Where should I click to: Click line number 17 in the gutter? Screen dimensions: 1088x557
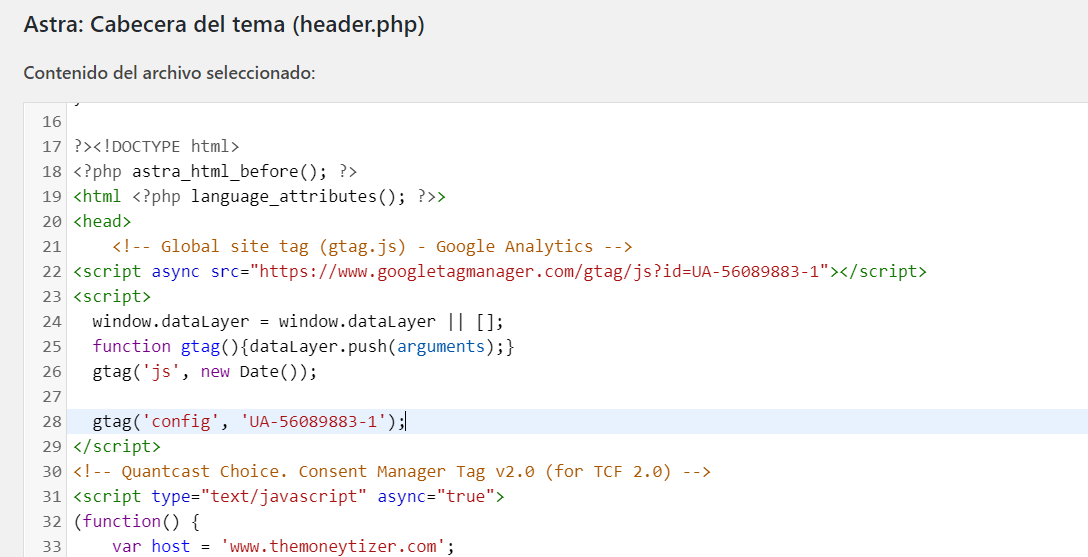click(x=52, y=146)
